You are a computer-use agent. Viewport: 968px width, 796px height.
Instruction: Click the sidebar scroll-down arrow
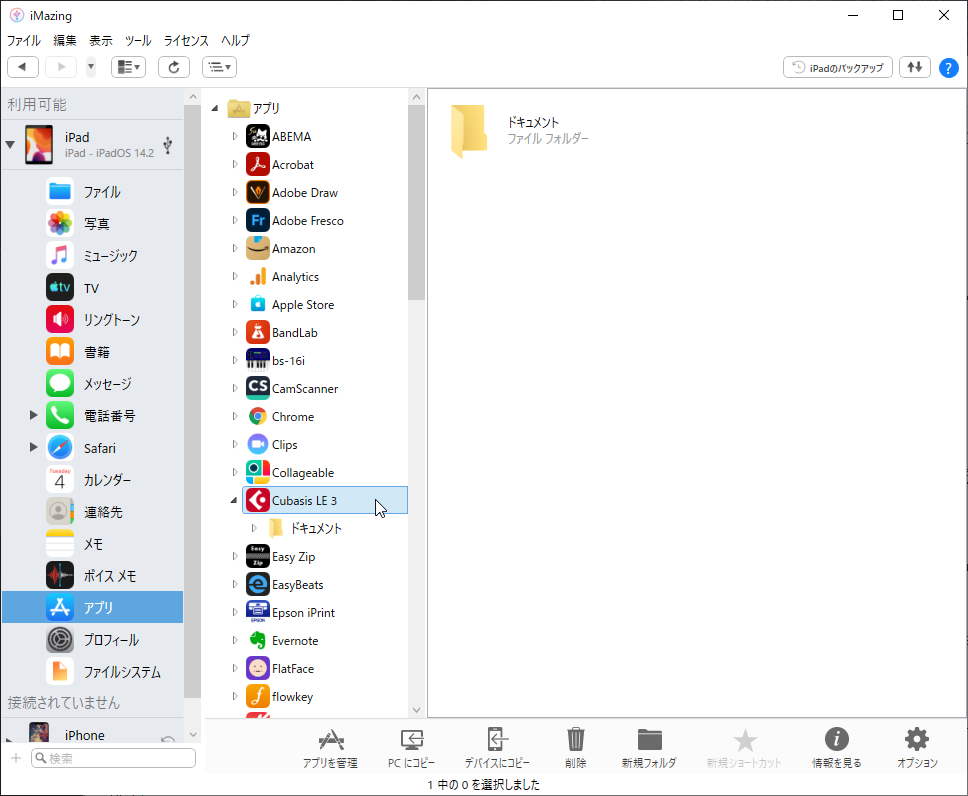193,735
